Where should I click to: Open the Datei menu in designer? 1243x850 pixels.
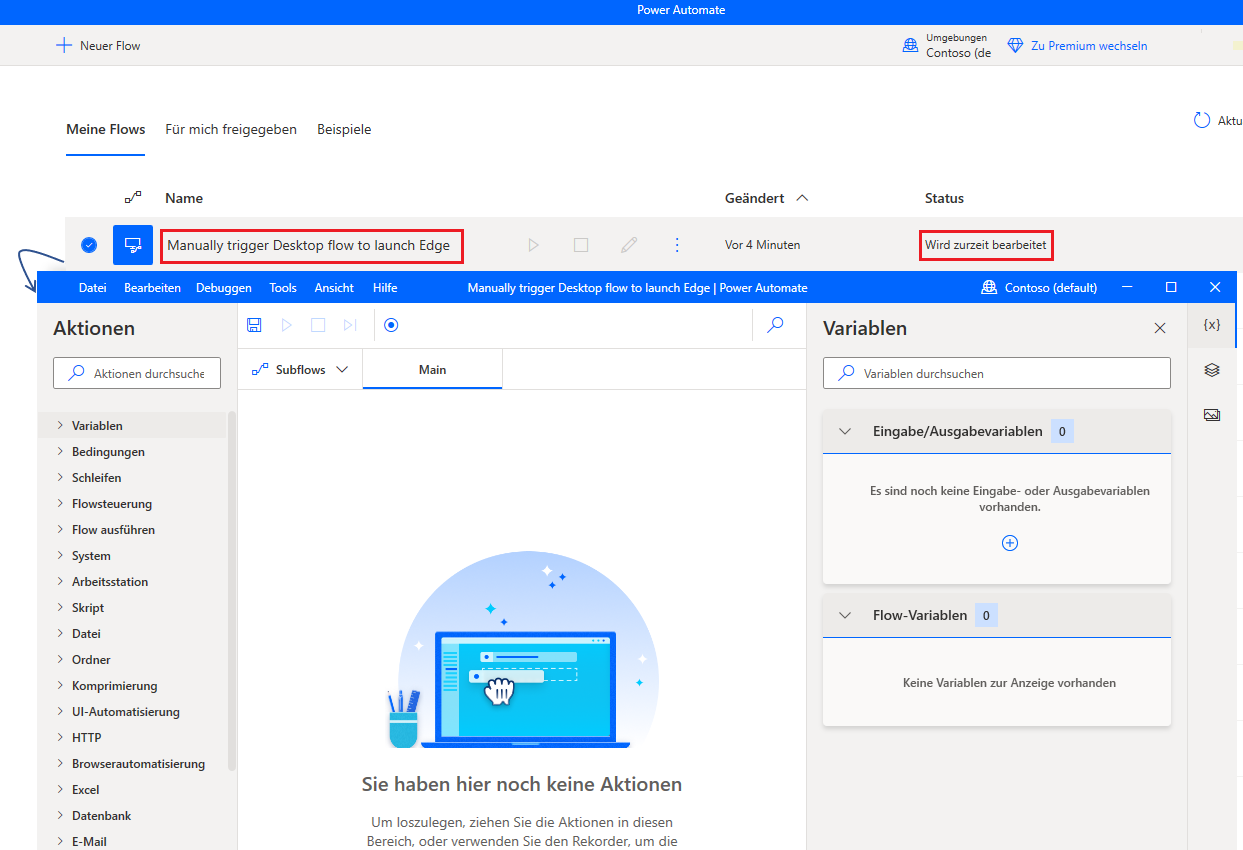(x=93, y=288)
